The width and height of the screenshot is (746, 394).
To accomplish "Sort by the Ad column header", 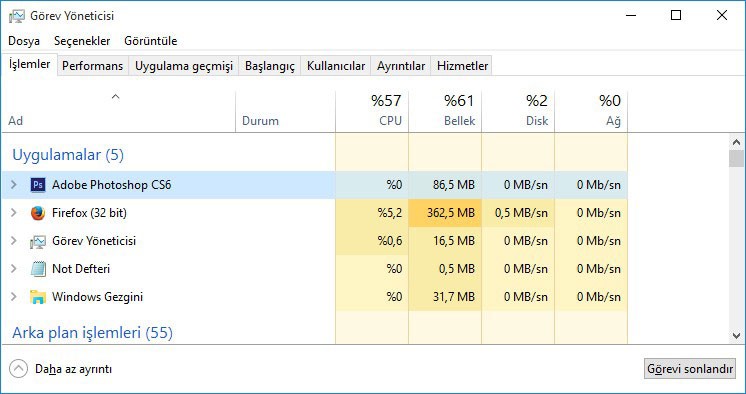I will click(118, 111).
